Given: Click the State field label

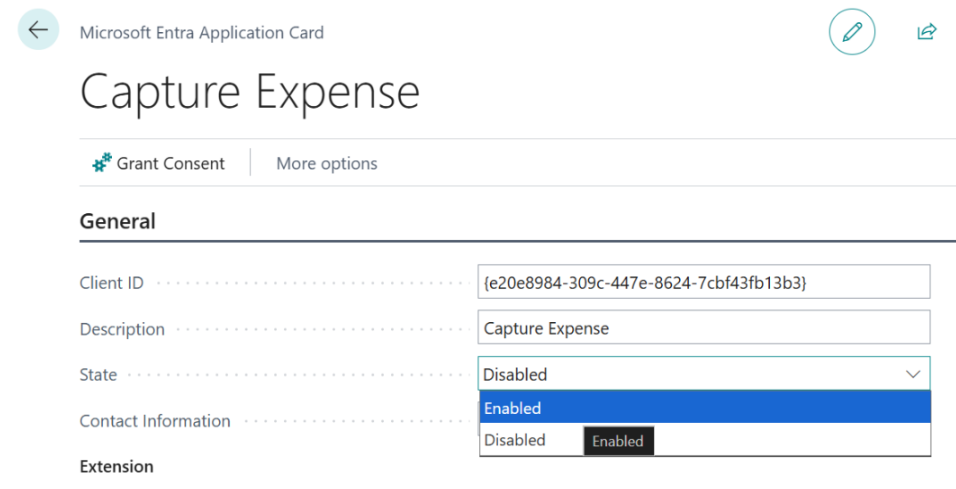Looking at the screenshot, I should [x=98, y=374].
